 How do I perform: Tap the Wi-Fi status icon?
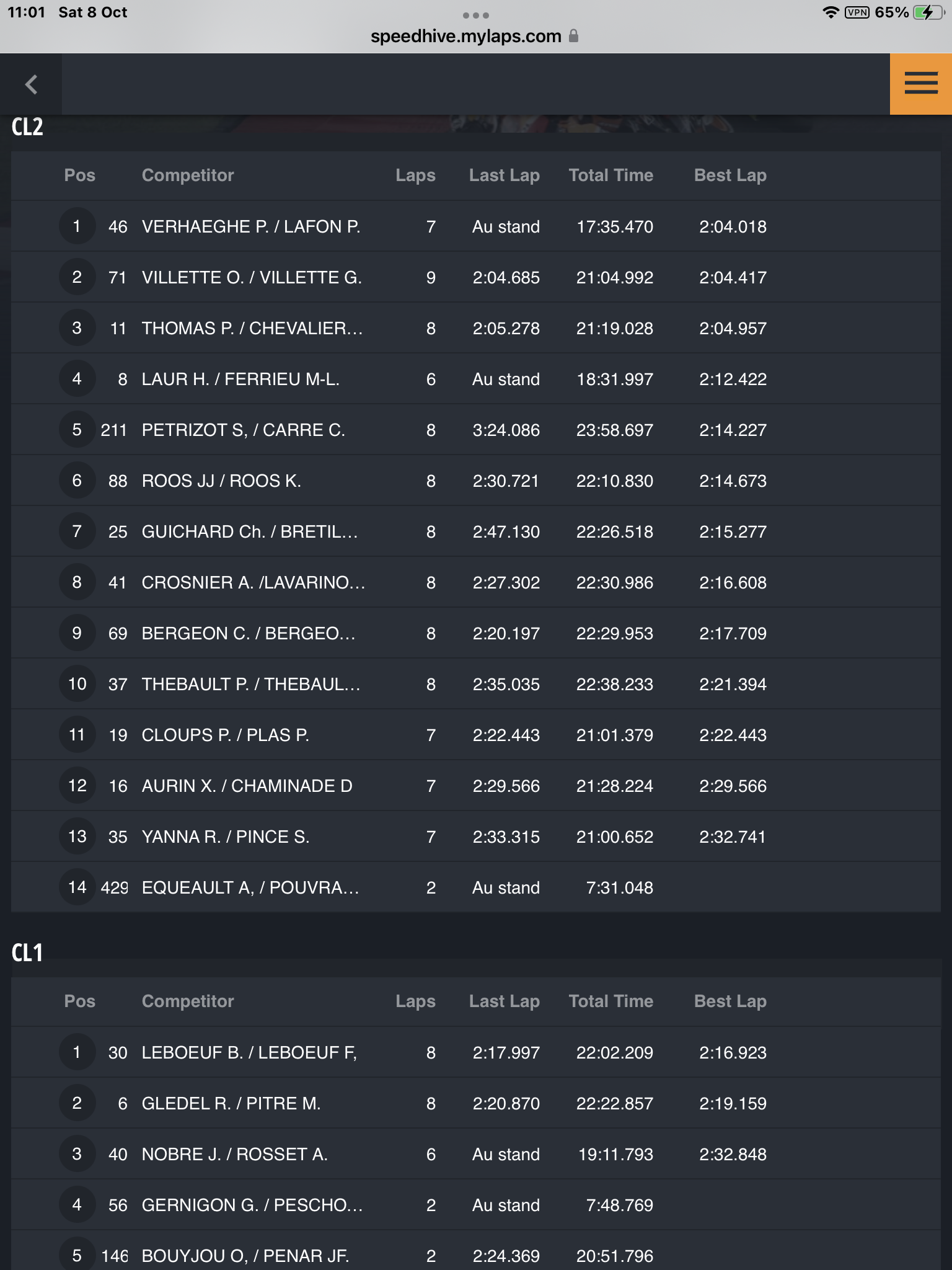point(831,12)
